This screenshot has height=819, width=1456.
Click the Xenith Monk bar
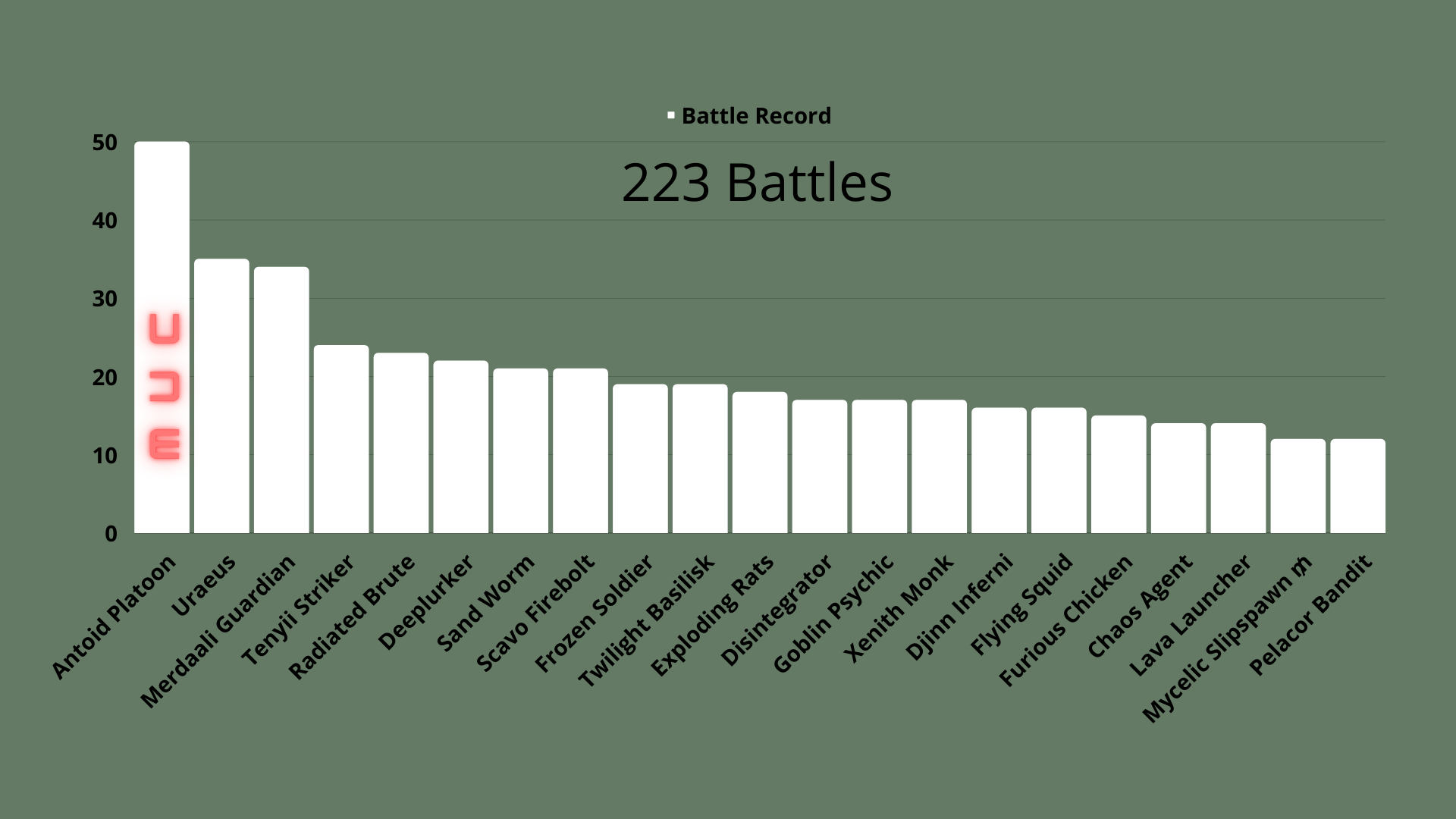[939, 466]
